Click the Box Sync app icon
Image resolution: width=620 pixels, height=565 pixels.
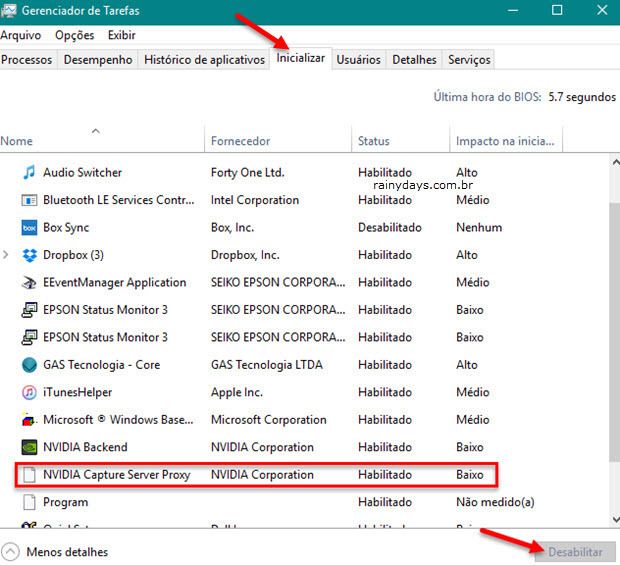pyautogui.click(x=29, y=228)
